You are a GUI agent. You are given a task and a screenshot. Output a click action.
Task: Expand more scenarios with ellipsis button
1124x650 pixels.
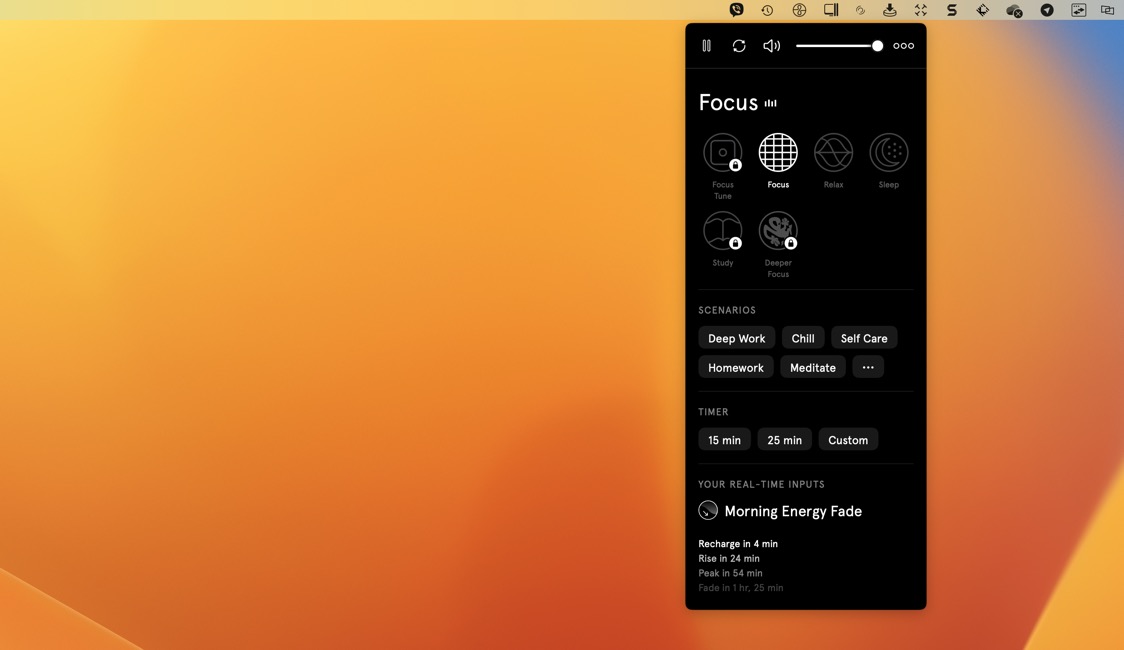868,367
